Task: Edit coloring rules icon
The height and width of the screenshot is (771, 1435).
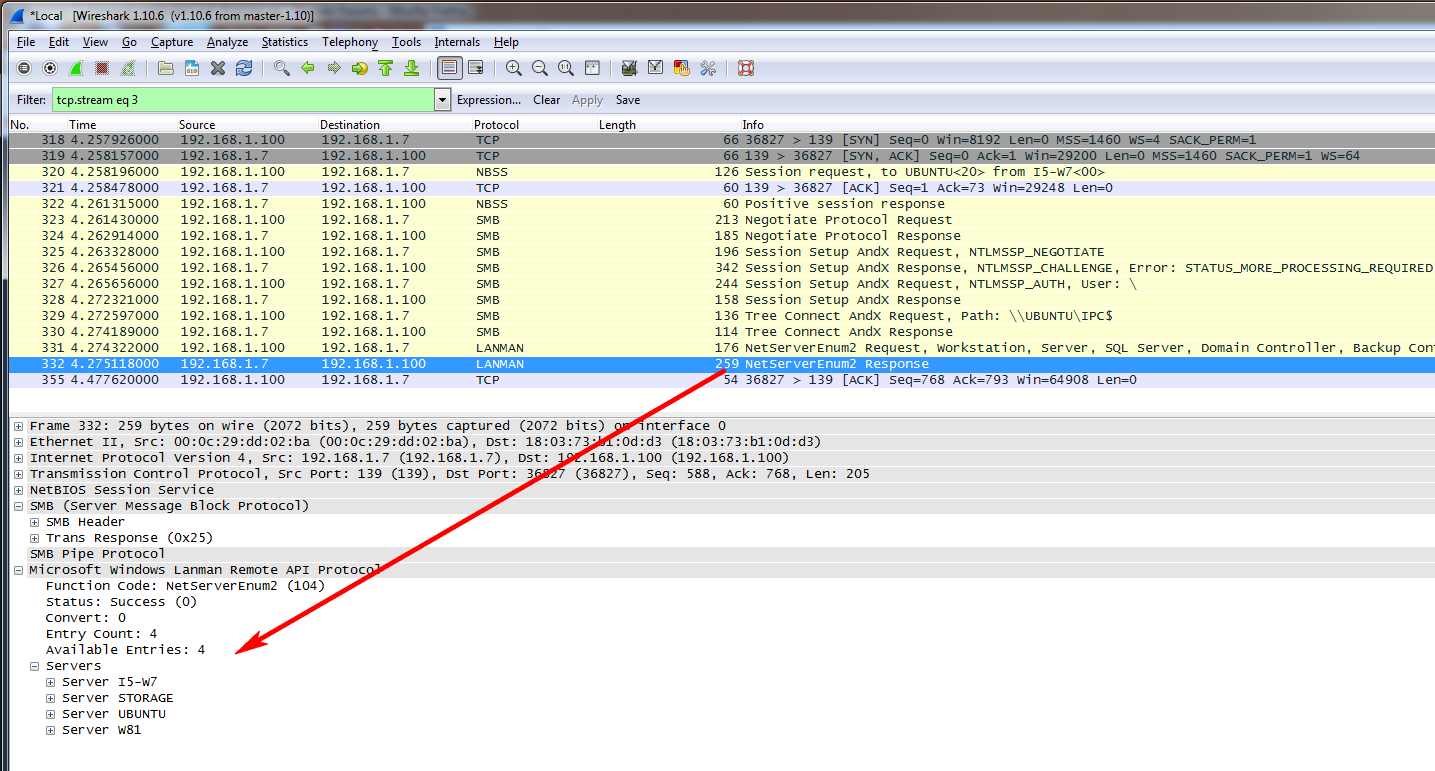Action: click(682, 68)
